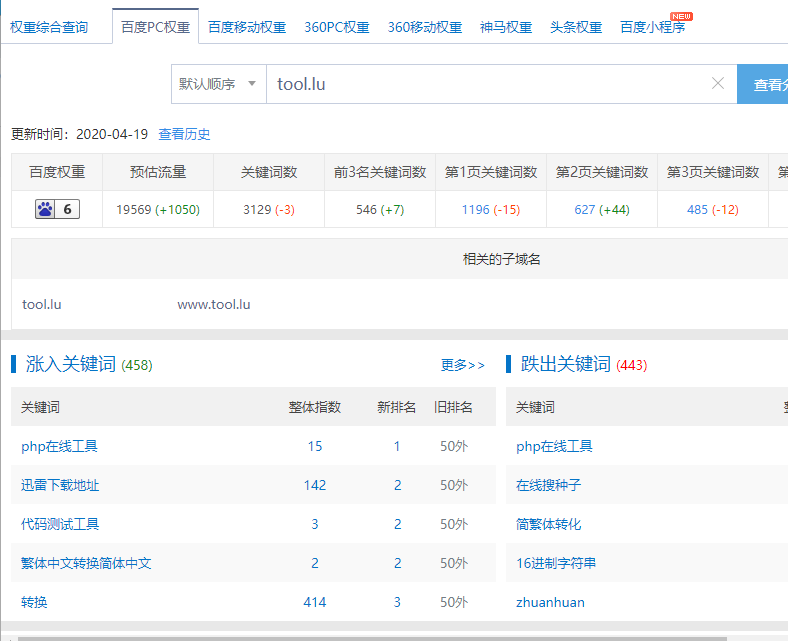788x641 pixels.
Task: Open 更多>> for rising keywords
Action: pyautogui.click(x=463, y=365)
